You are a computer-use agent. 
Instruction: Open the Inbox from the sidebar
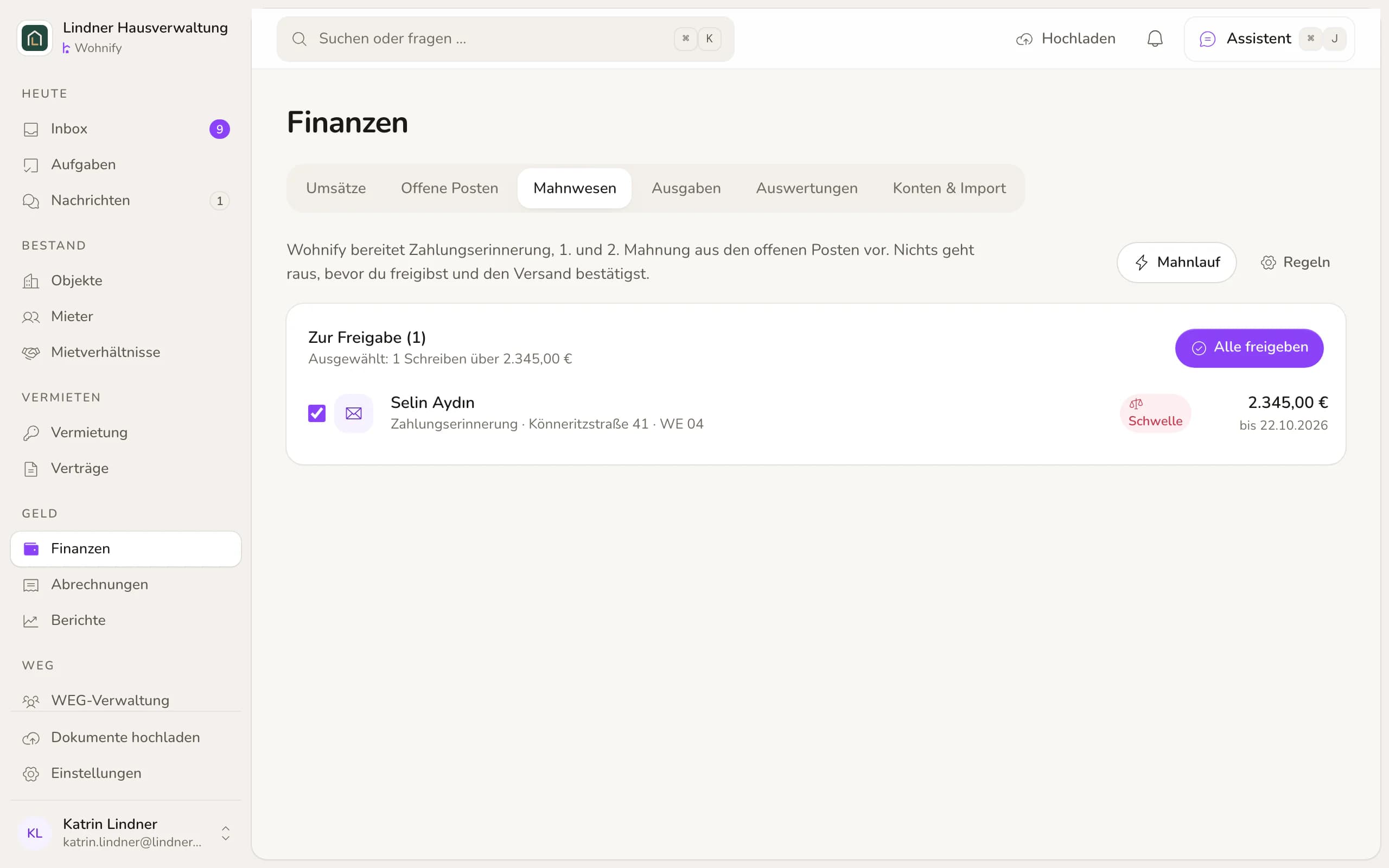pos(126,129)
